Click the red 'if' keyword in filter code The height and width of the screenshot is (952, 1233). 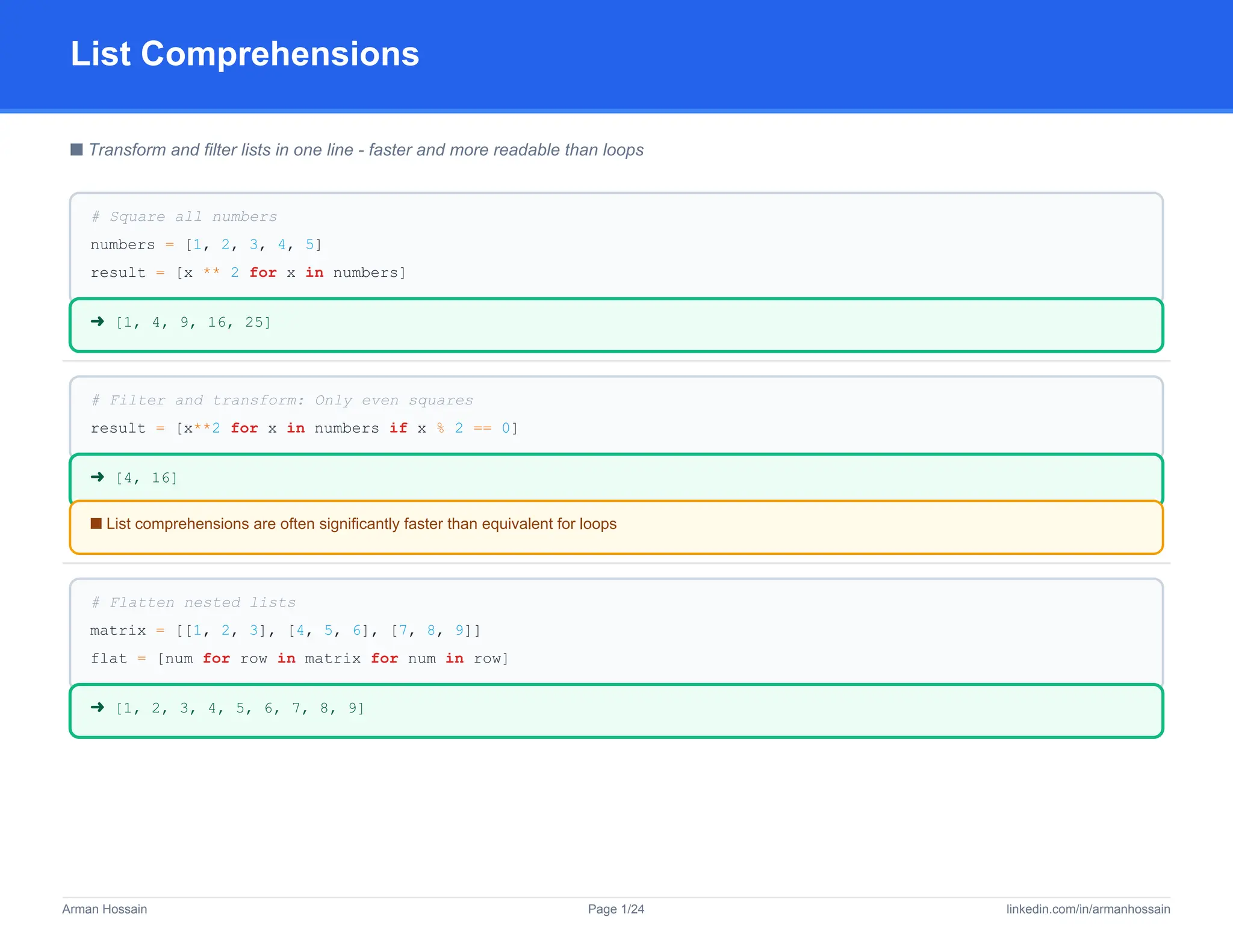click(x=398, y=428)
